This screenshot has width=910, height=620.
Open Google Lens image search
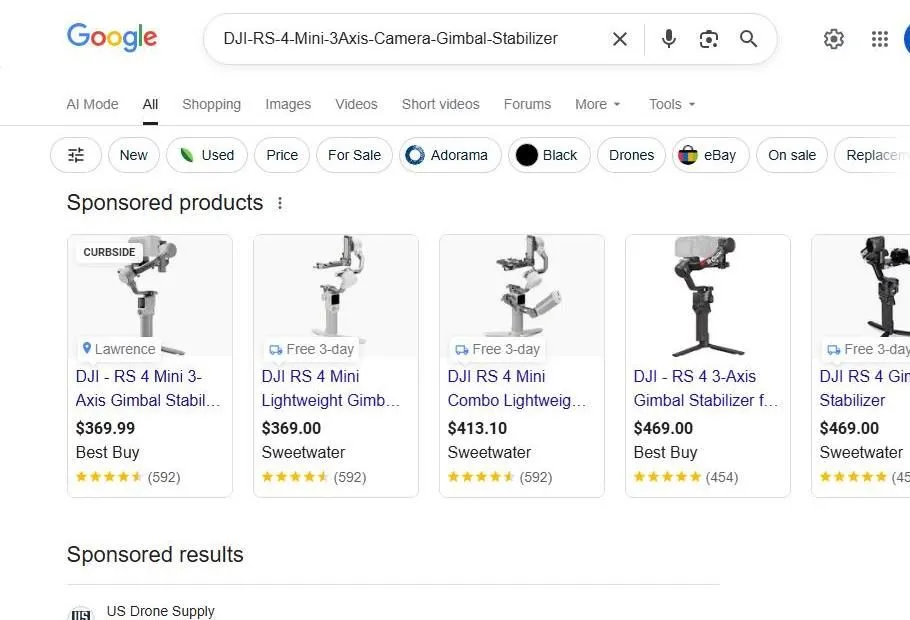pos(709,39)
